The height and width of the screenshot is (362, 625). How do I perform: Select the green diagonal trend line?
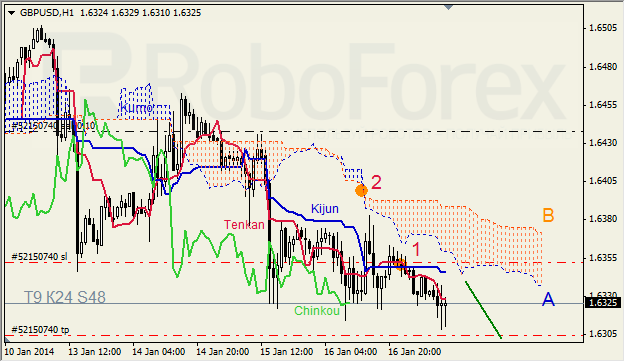tap(483, 310)
